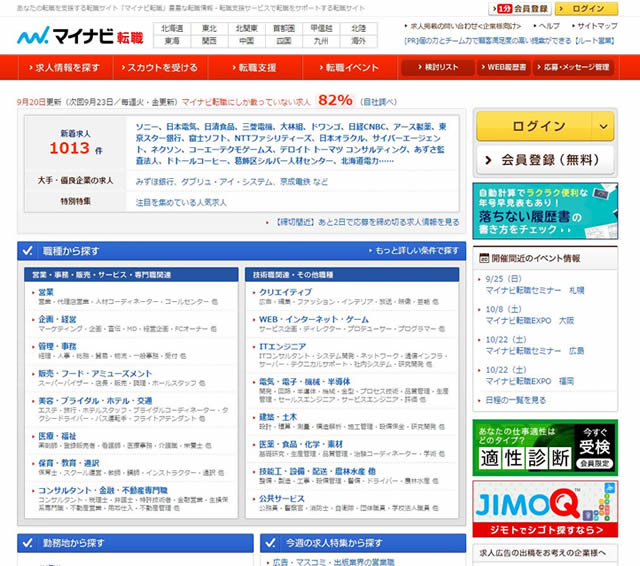640x566 pixels.
Task: Select the 東海 region
Action: [x=172, y=41]
